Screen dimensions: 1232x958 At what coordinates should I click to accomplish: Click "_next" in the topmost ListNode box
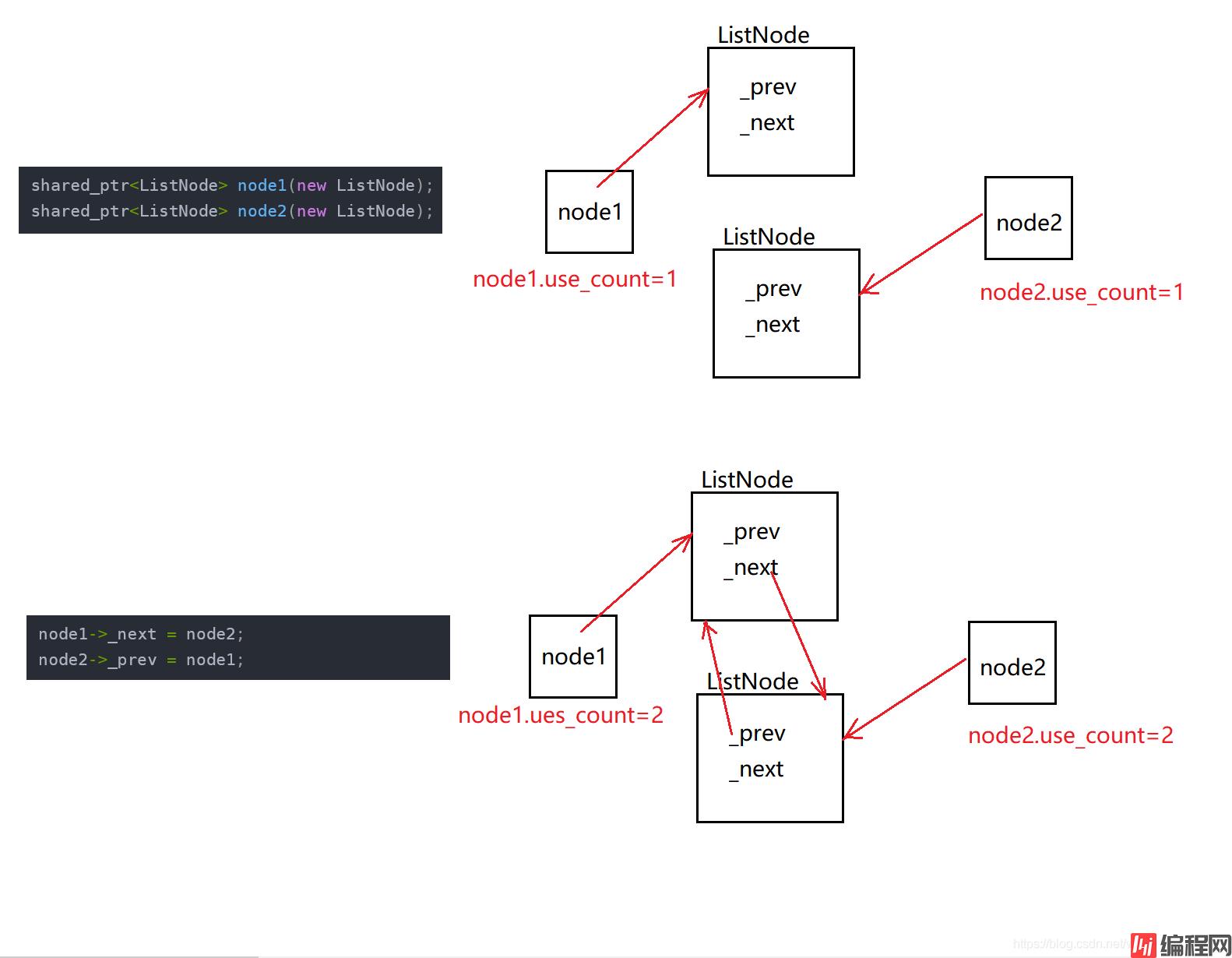[767, 123]
